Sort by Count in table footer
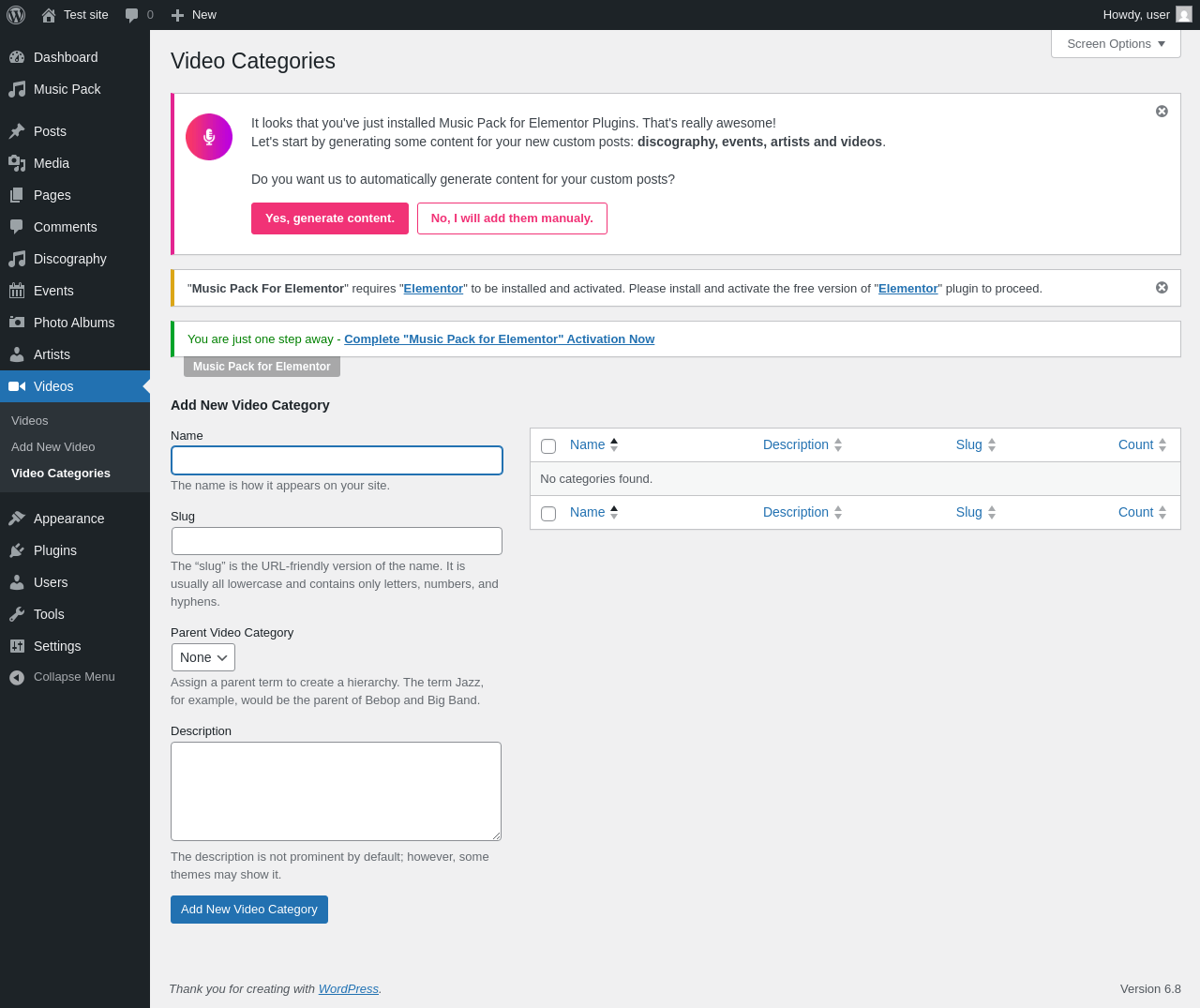The height and width of the screenshot is (1008, 1200). click(1143, 512)
